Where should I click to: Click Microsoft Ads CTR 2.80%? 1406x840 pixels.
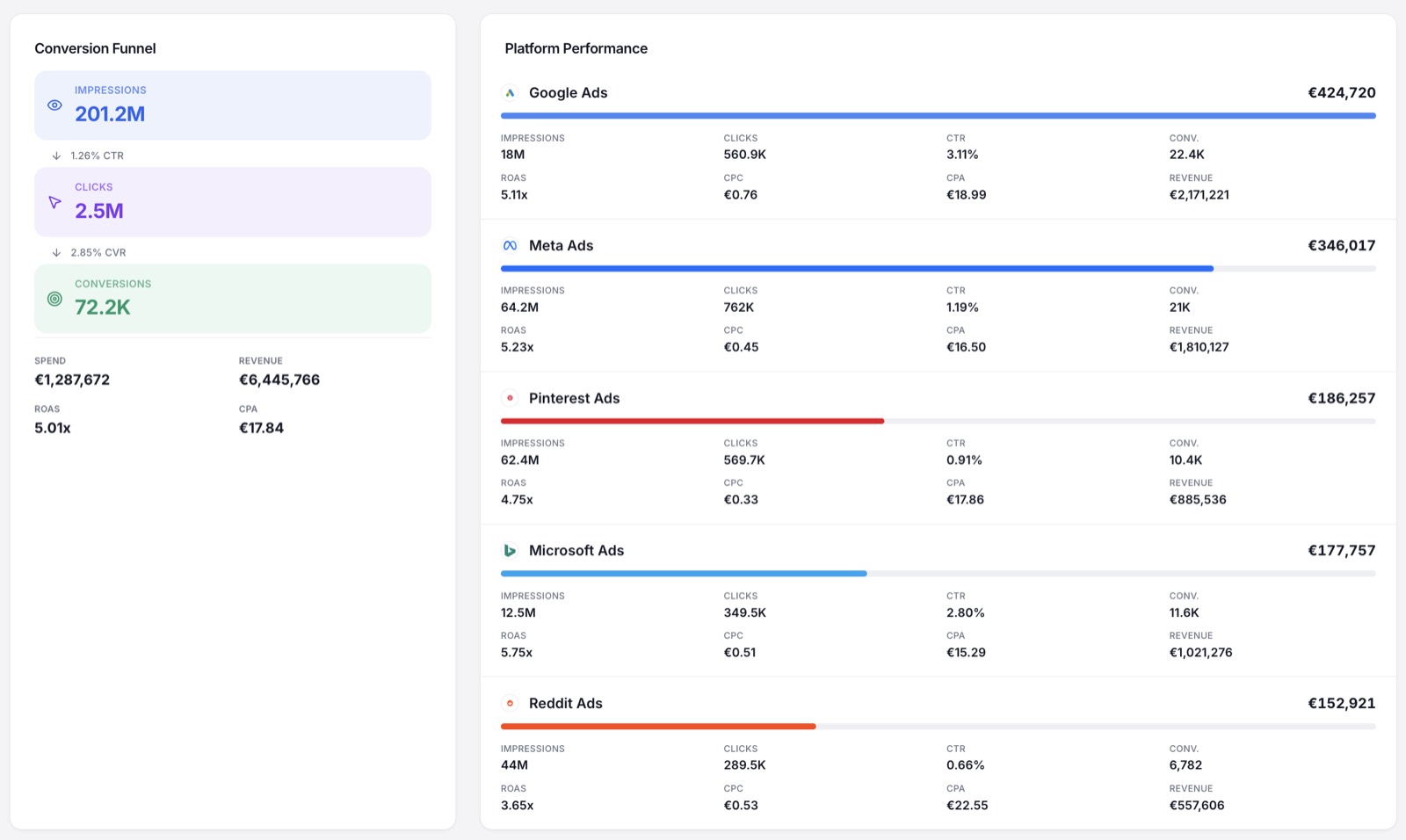coord(966,612)
